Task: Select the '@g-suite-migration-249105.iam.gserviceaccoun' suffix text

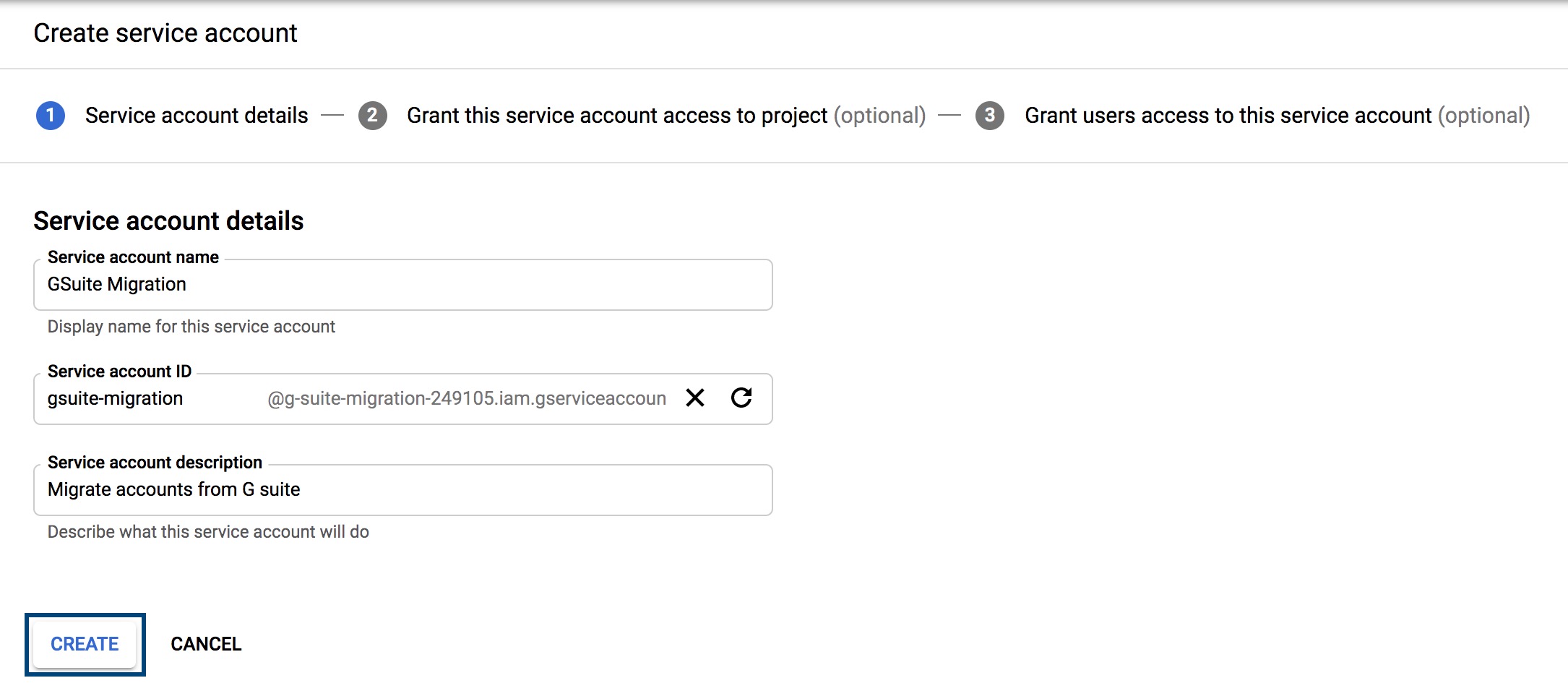Action: point(467,398)
